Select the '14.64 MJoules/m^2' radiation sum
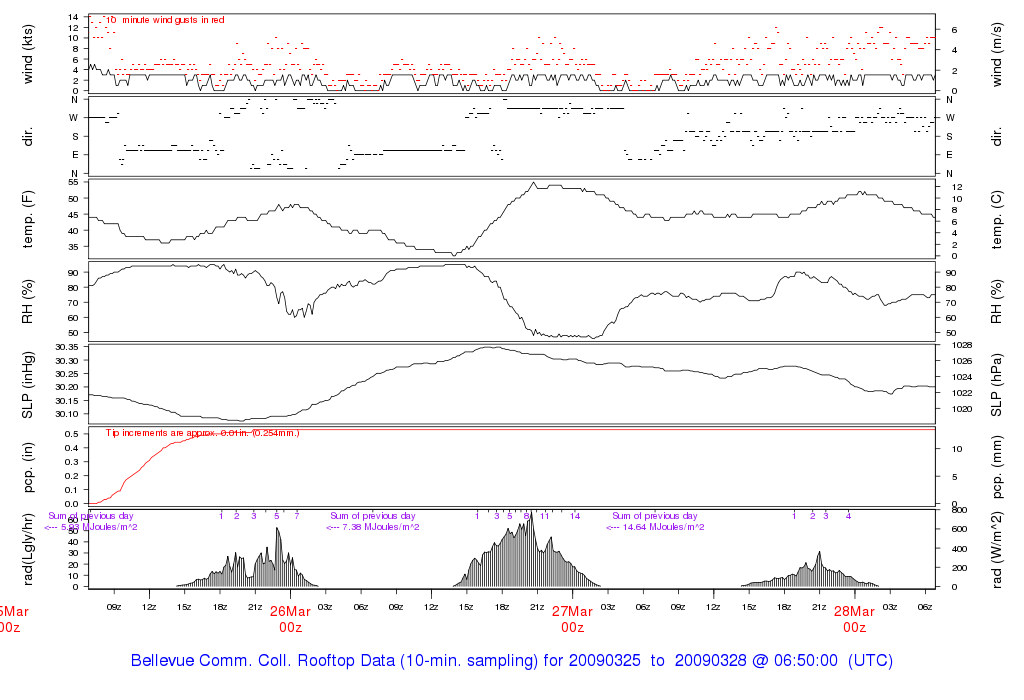1024x700 pixels. 663,527
